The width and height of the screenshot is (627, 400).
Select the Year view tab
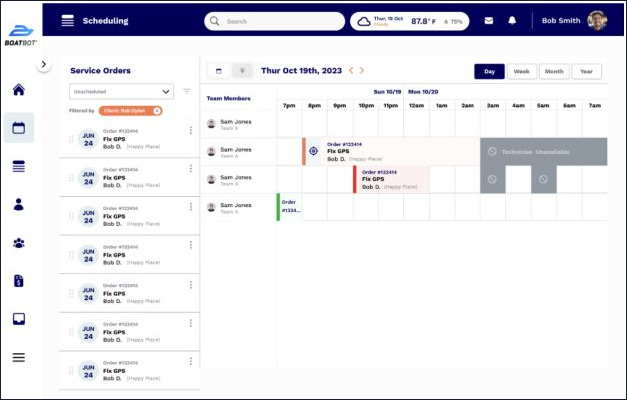586,72
